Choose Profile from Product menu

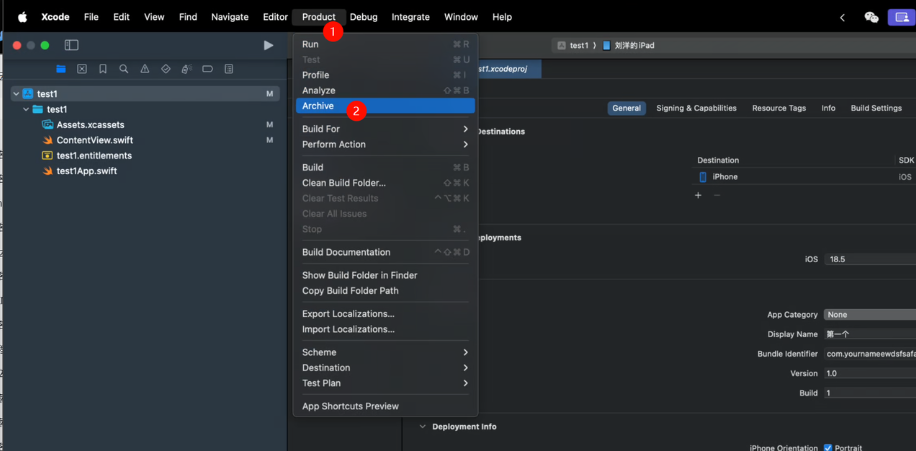pyautogui.click(x=385, y=75)
